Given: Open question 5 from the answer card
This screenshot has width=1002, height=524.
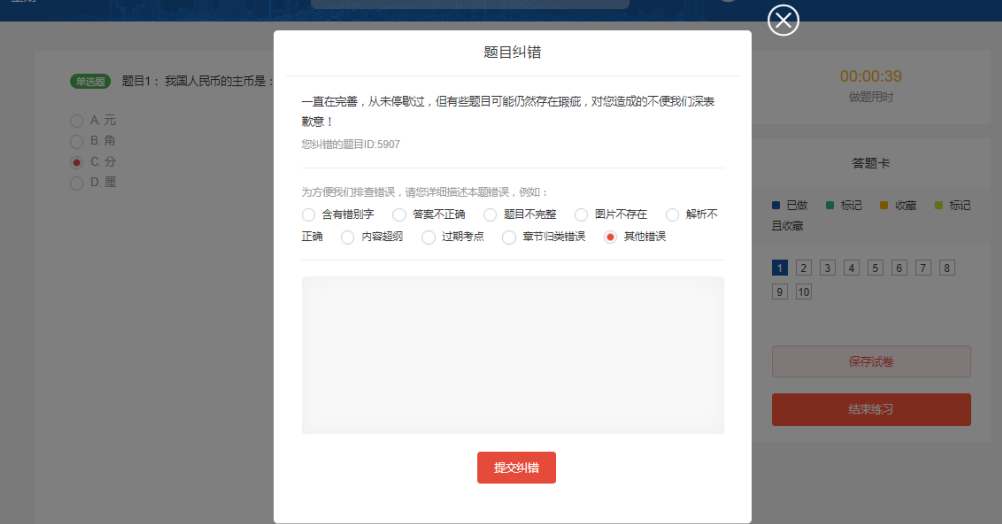Looking at the screenshot, I should [x=875, y=268].
